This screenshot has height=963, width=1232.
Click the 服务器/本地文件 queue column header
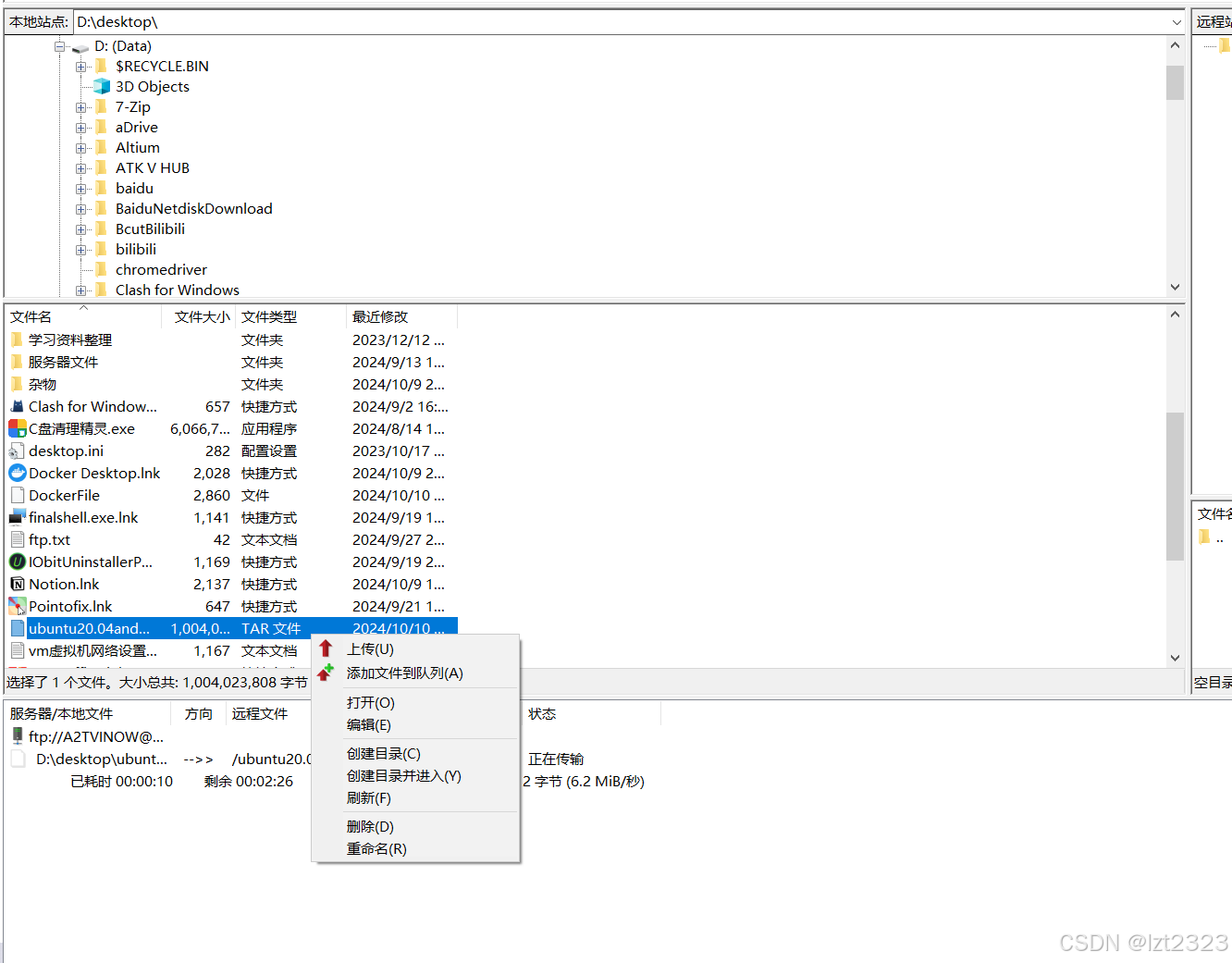[88, 714]
